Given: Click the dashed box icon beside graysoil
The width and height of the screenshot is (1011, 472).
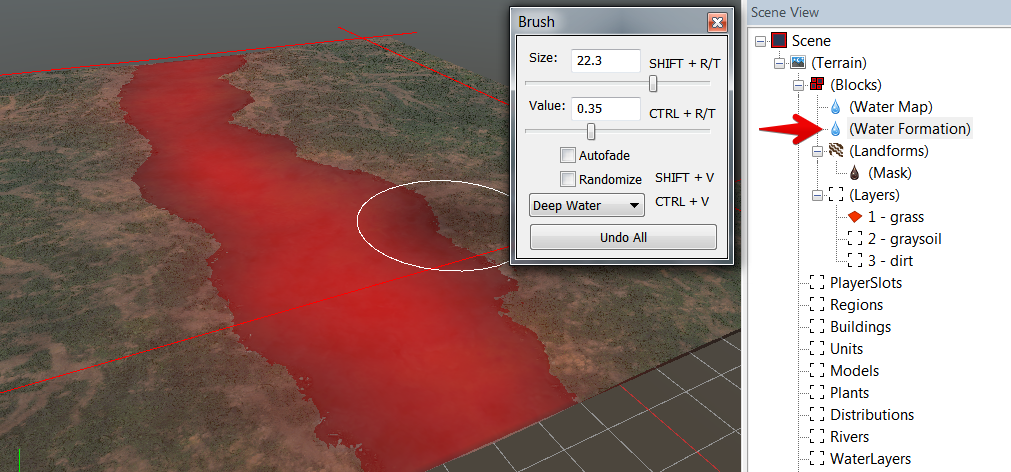Looking at the screenshot, I should [x=855, y=239].
